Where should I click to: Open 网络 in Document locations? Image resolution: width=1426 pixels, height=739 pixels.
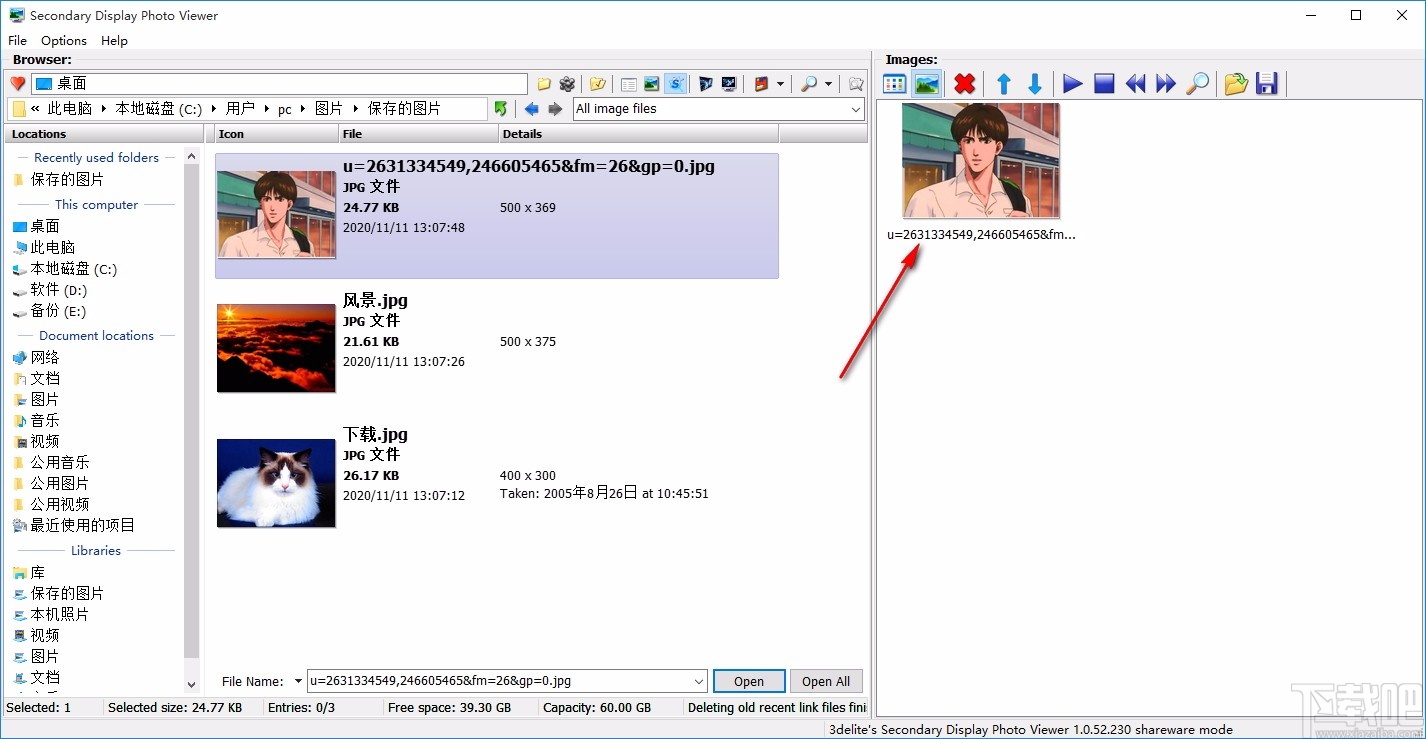[45, 357]
